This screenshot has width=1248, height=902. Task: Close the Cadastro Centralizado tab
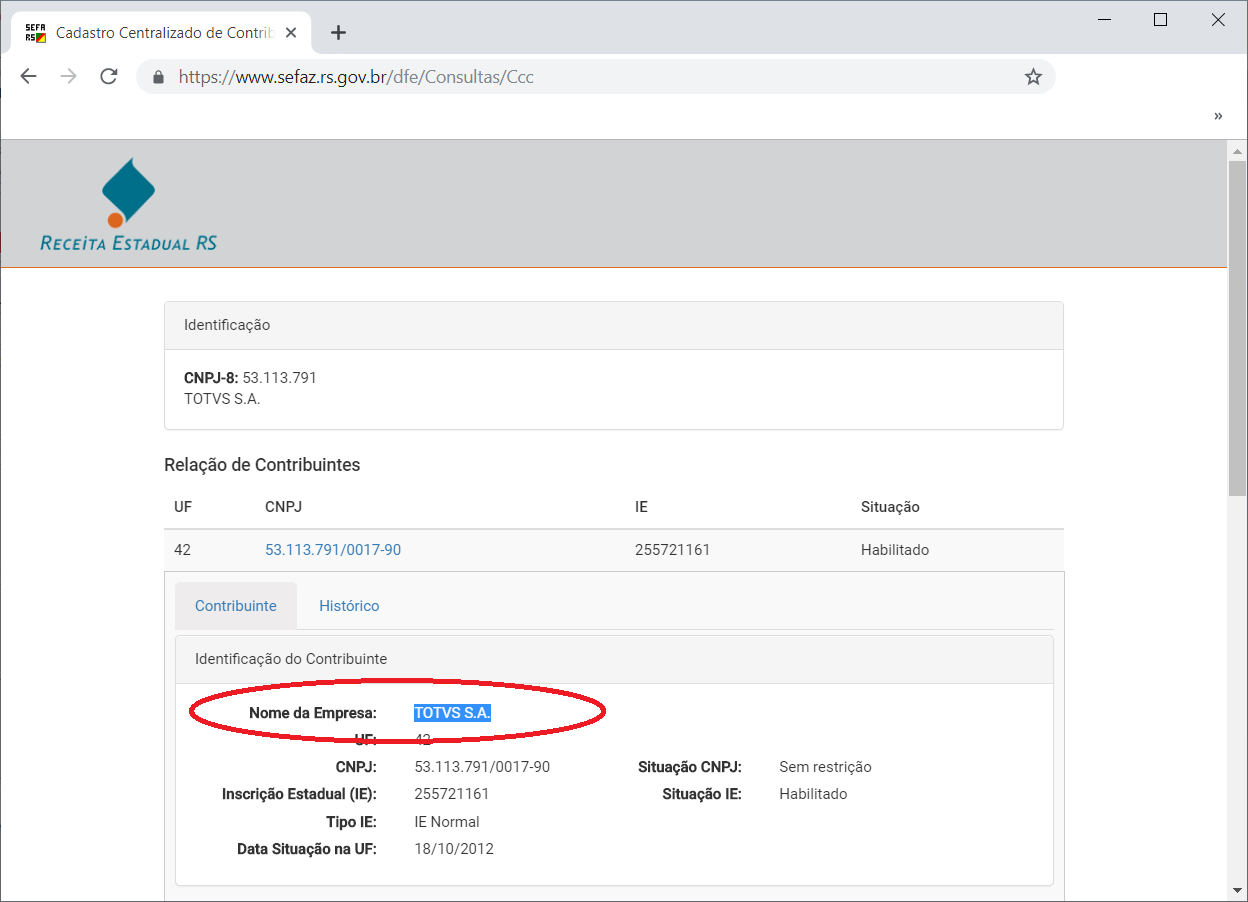point(291,33)
